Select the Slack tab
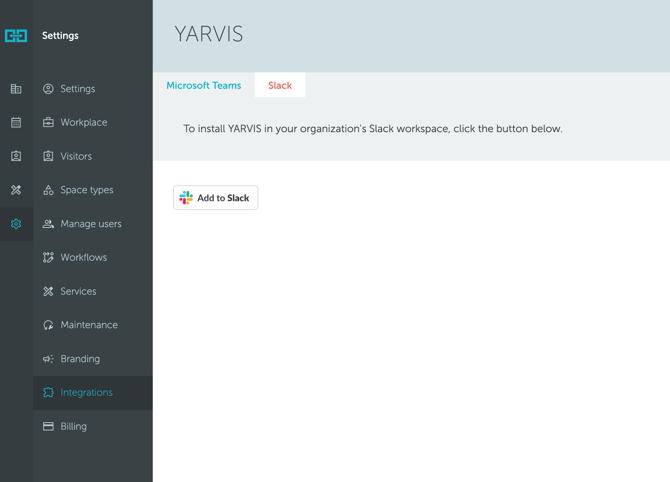The image size is (670, 482). point(280,86)
